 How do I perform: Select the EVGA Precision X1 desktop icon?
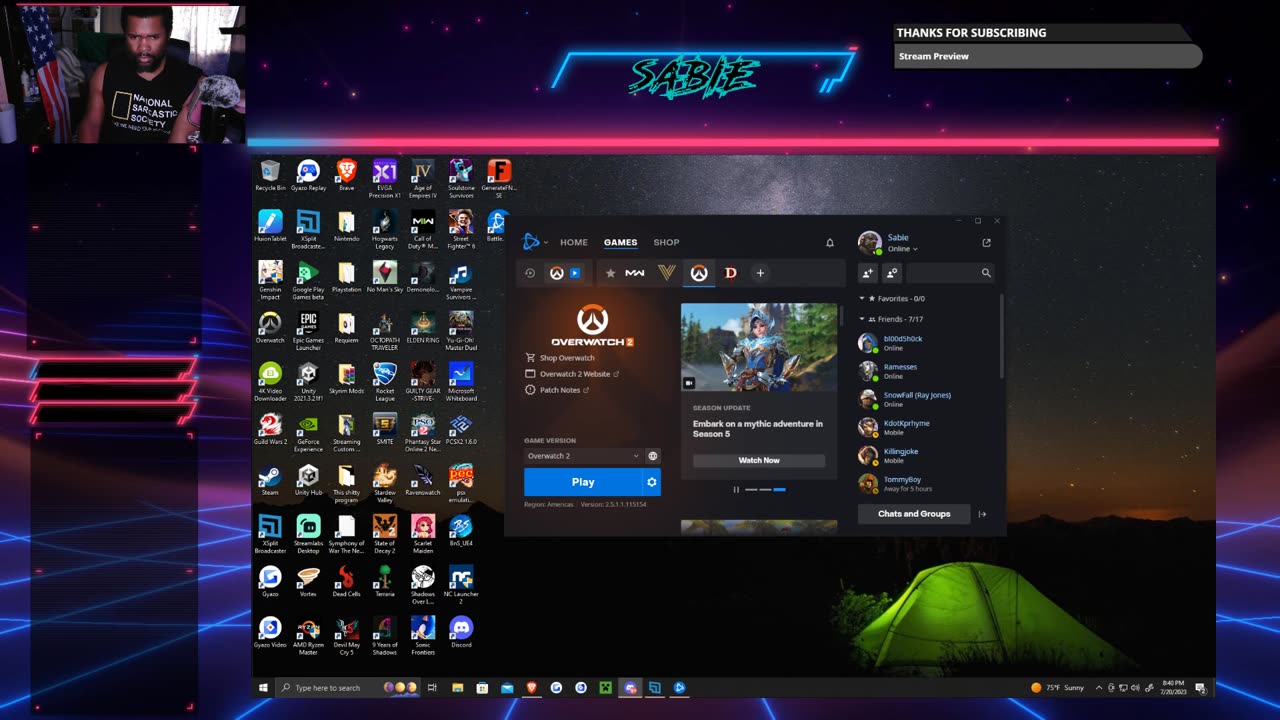(x=384, y=178)
